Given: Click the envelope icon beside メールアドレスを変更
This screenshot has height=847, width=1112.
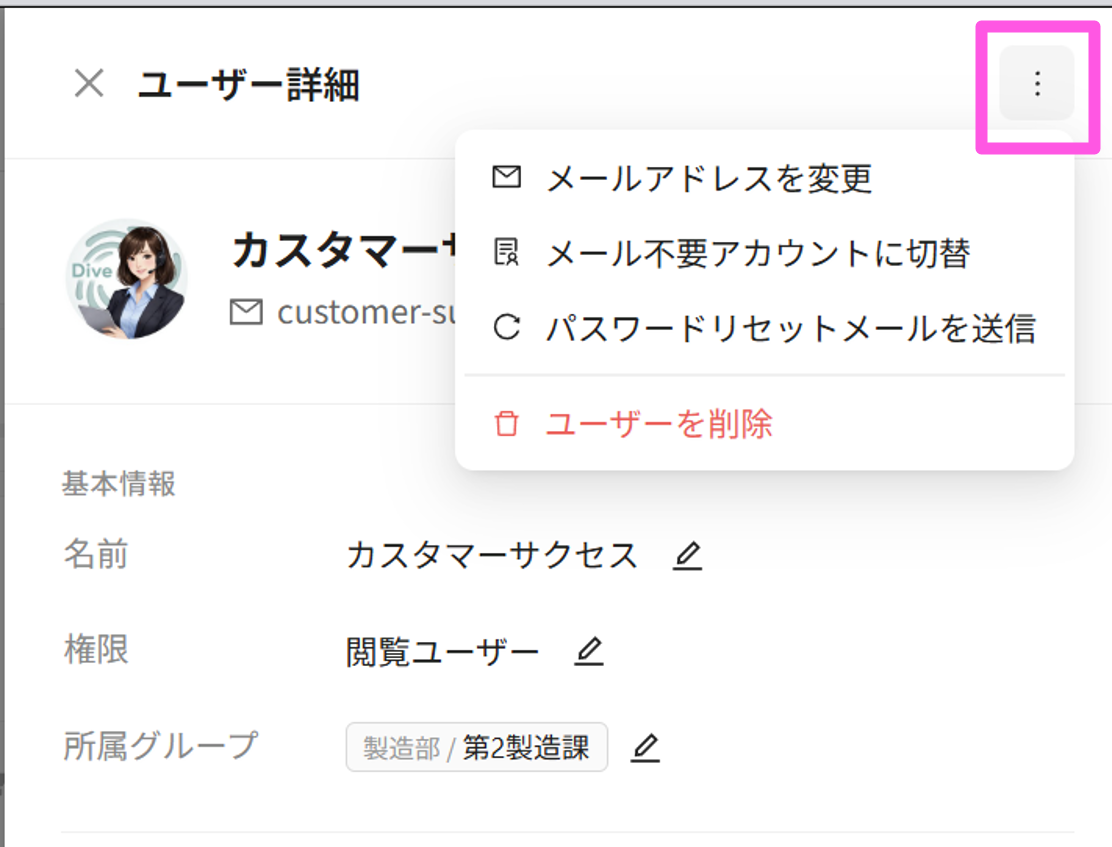Looking at the screenshot, I should (x=506, y=177).
